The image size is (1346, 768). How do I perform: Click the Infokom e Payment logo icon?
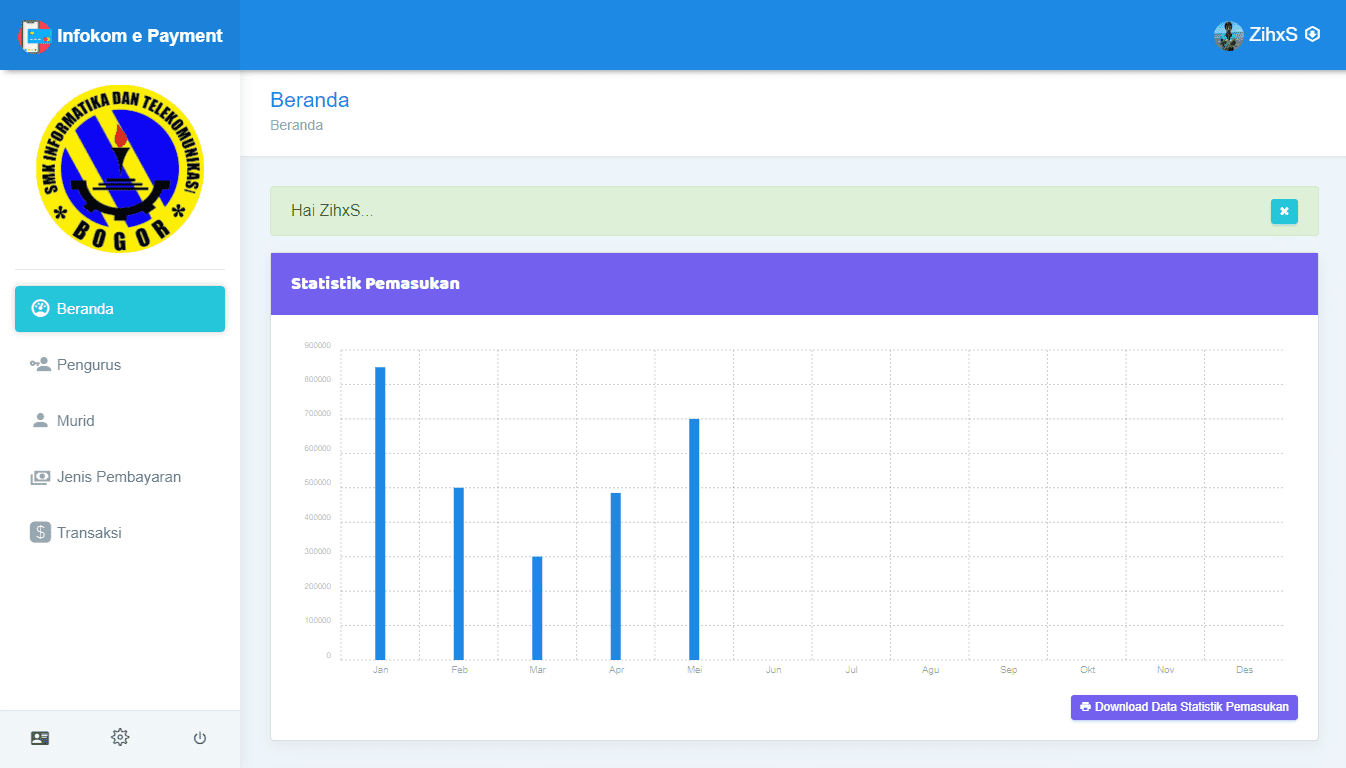pos(34,36)
